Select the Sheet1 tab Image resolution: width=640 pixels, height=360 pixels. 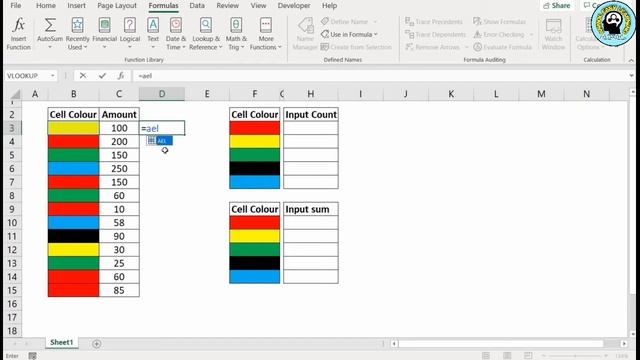(62, 342)
